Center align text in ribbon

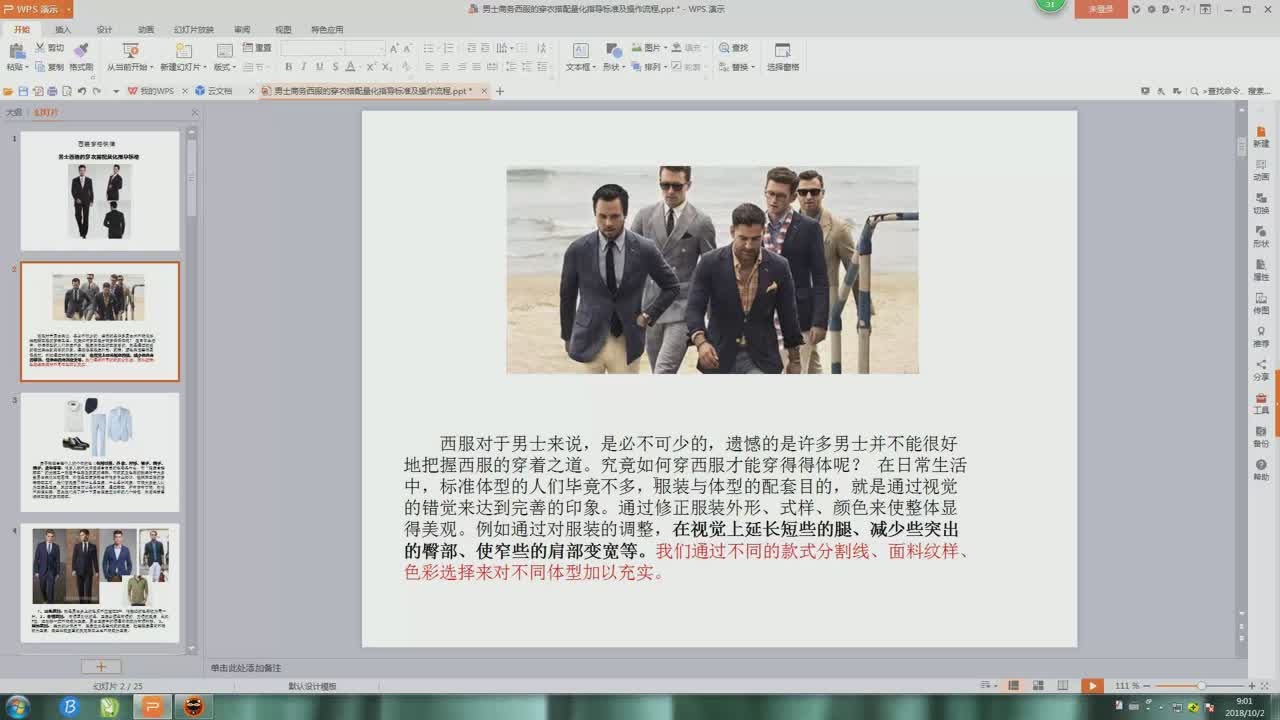click(x=446, y=67)
